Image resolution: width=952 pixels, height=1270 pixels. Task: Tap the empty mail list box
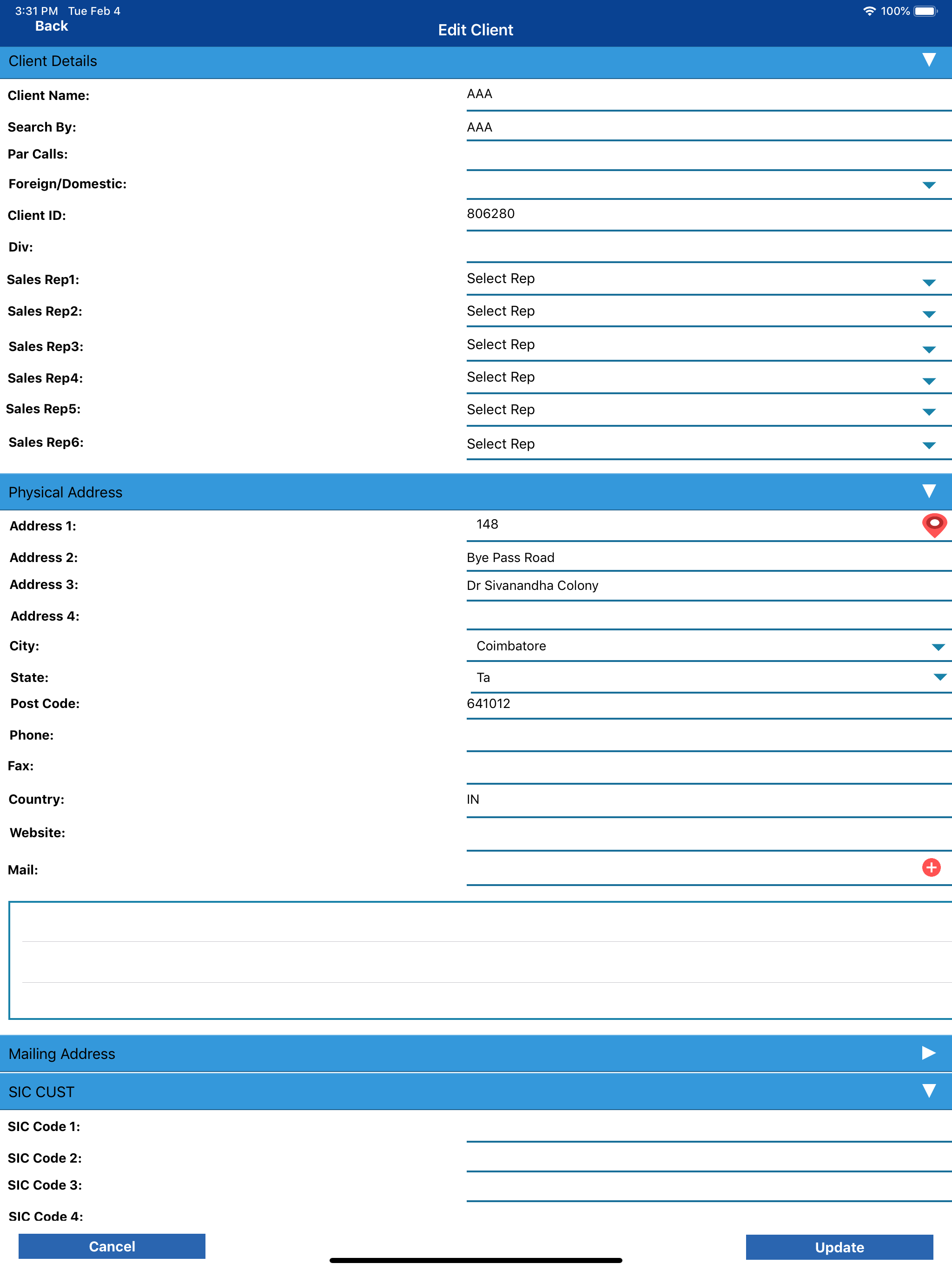click(480, 960)
